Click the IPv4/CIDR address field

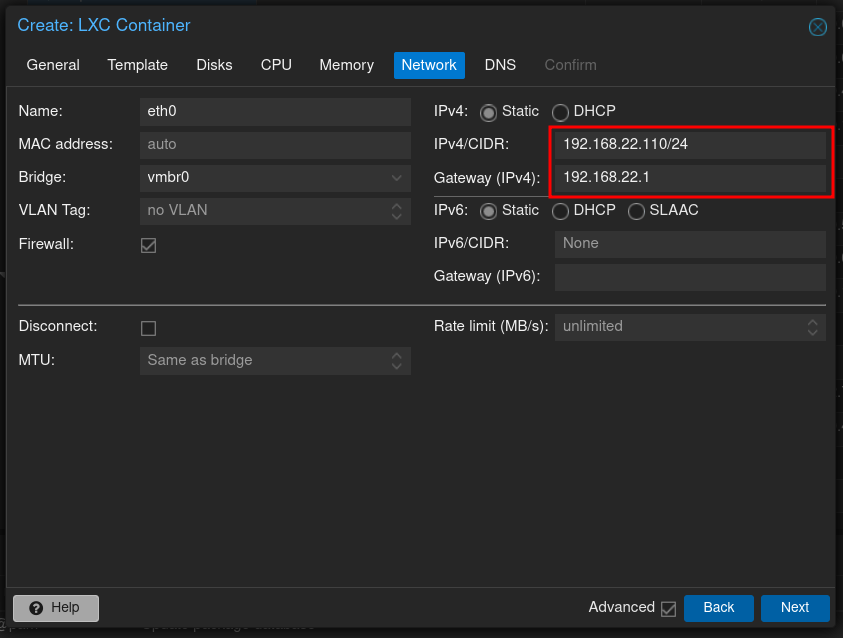click(689, 144)
